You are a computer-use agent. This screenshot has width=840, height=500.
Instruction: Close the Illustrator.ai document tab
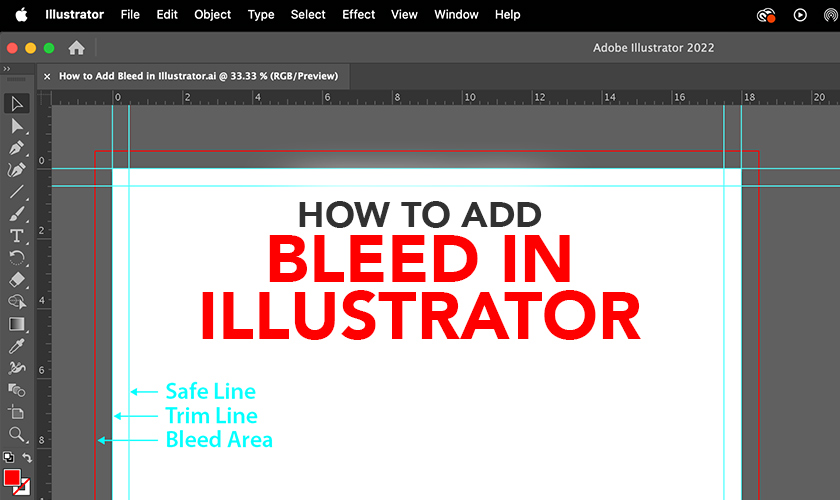[x=46, y=76]
